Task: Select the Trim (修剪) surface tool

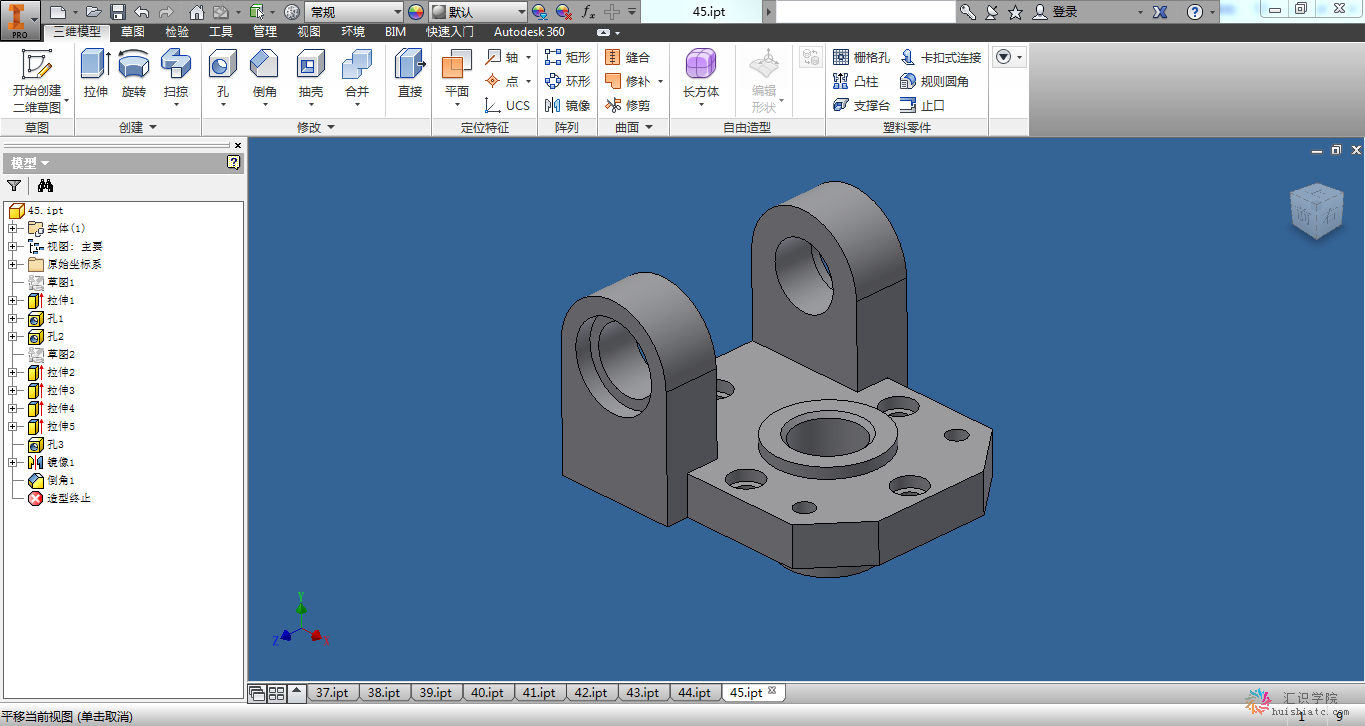Action: pyautogui.click(x=627, y=105)
